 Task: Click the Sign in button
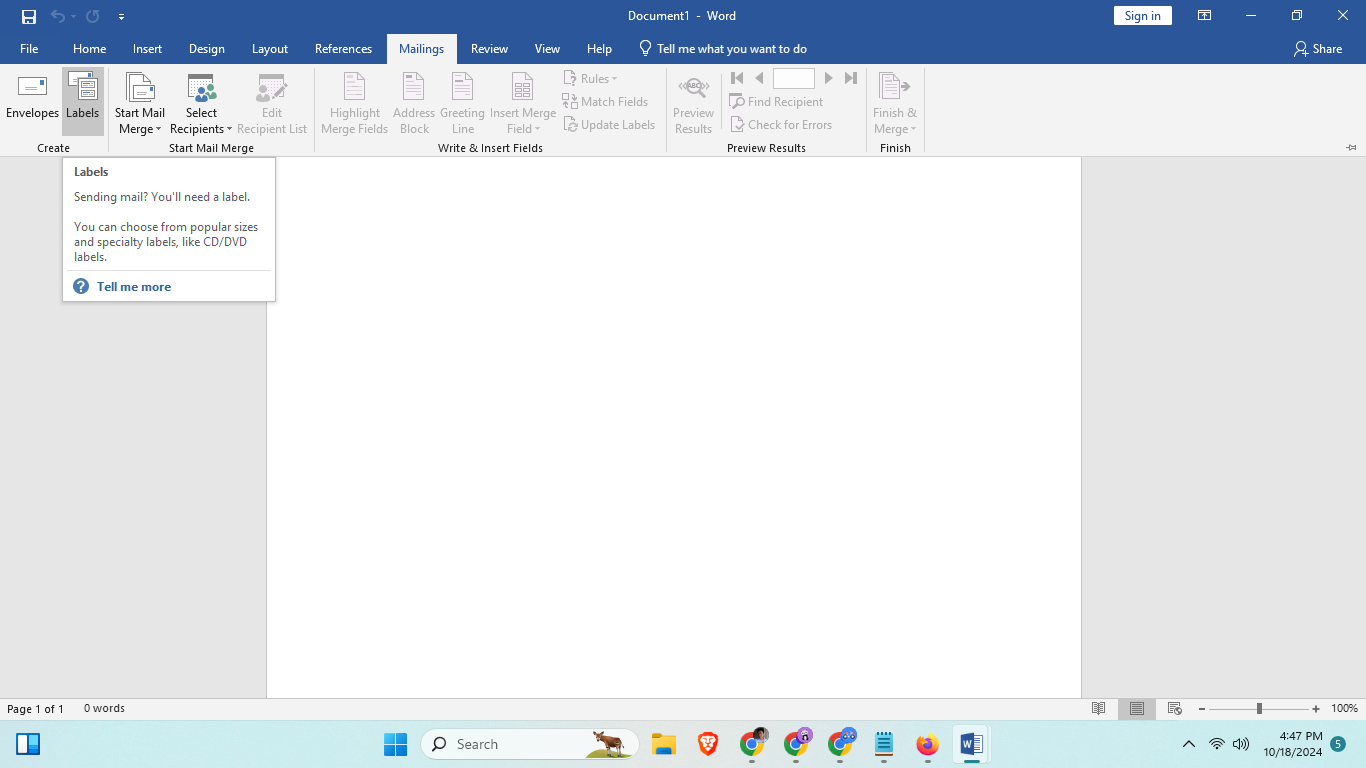(1142, 15)
